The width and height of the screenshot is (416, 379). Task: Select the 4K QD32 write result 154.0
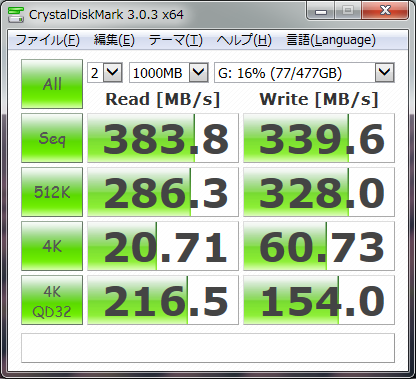click(x=319, y=300)
